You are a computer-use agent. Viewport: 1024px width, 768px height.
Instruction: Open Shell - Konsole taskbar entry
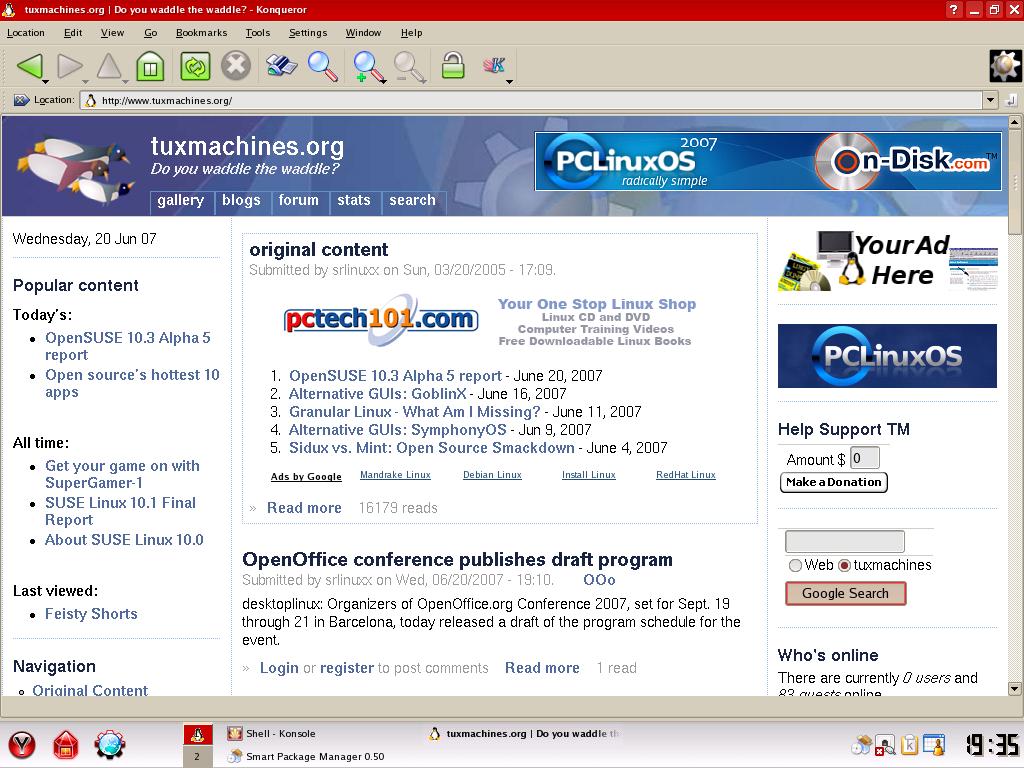272,734
